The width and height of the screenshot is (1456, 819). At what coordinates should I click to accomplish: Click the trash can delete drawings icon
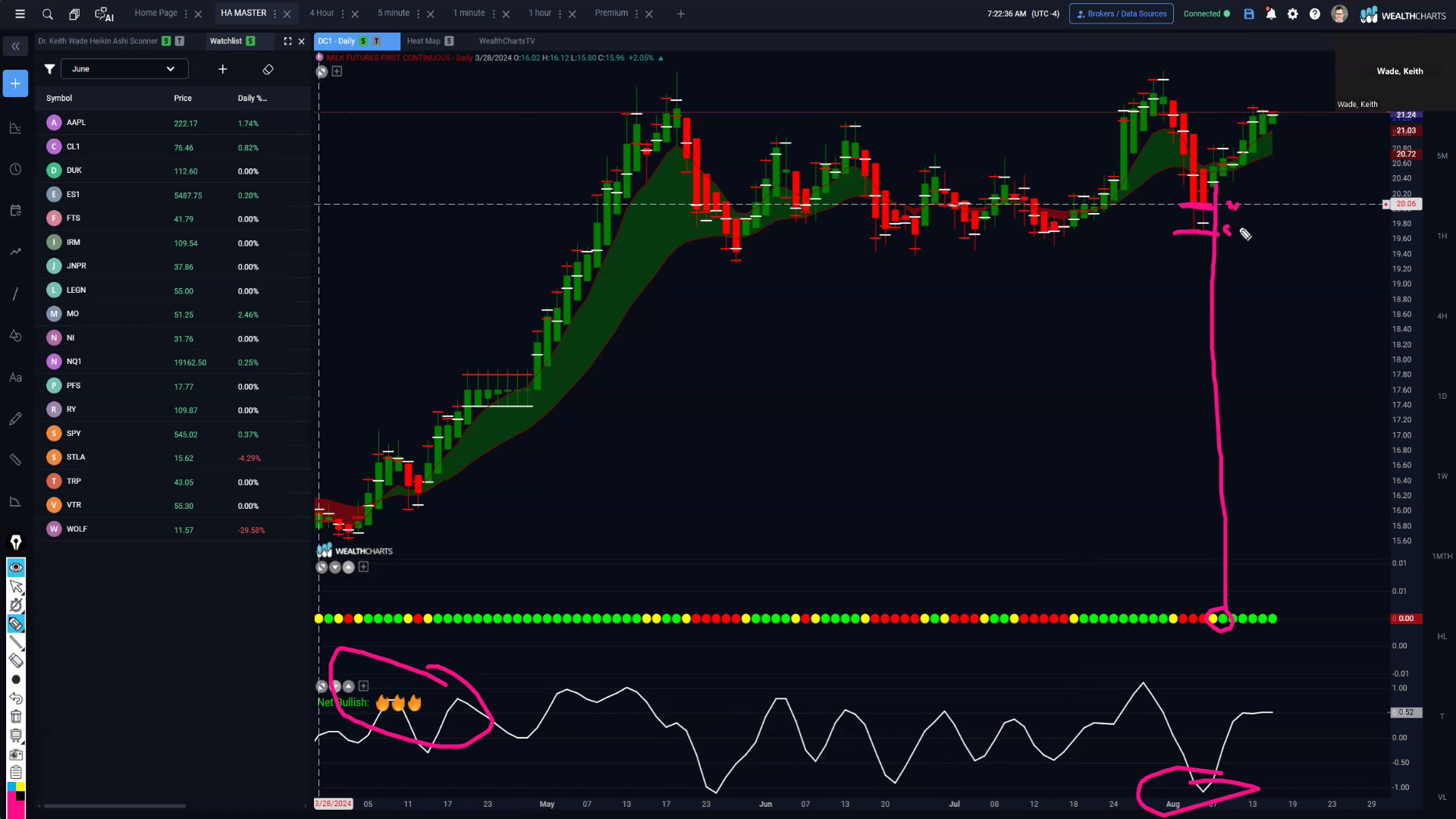pos(16,717)
